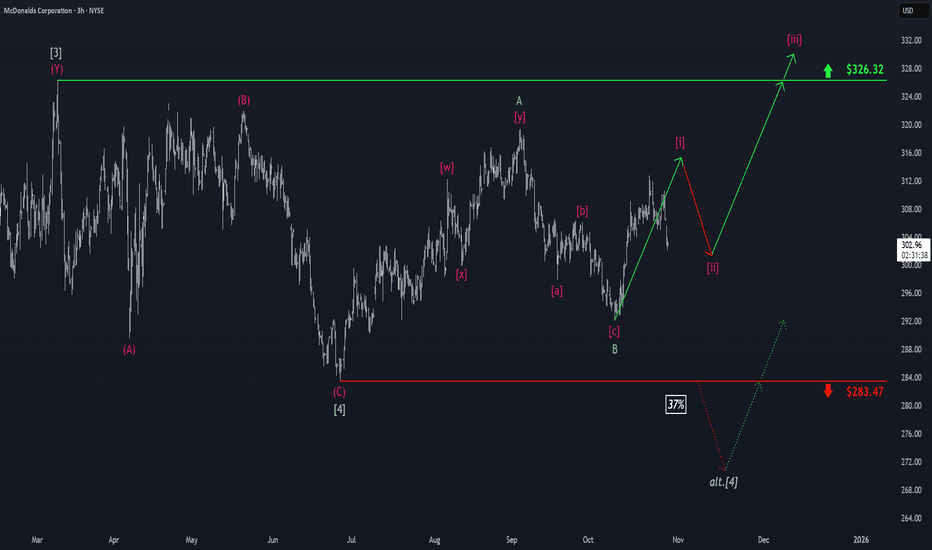Click the green up arrow beside $326.32
The width and height of the screenshot is (932, 550).
coord(827,71)
